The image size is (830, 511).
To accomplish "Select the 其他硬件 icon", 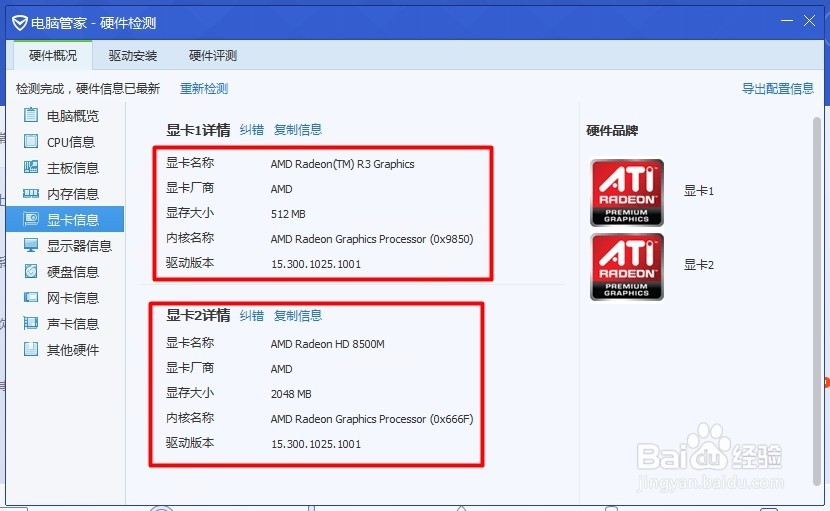I will (x=31, y=348).
